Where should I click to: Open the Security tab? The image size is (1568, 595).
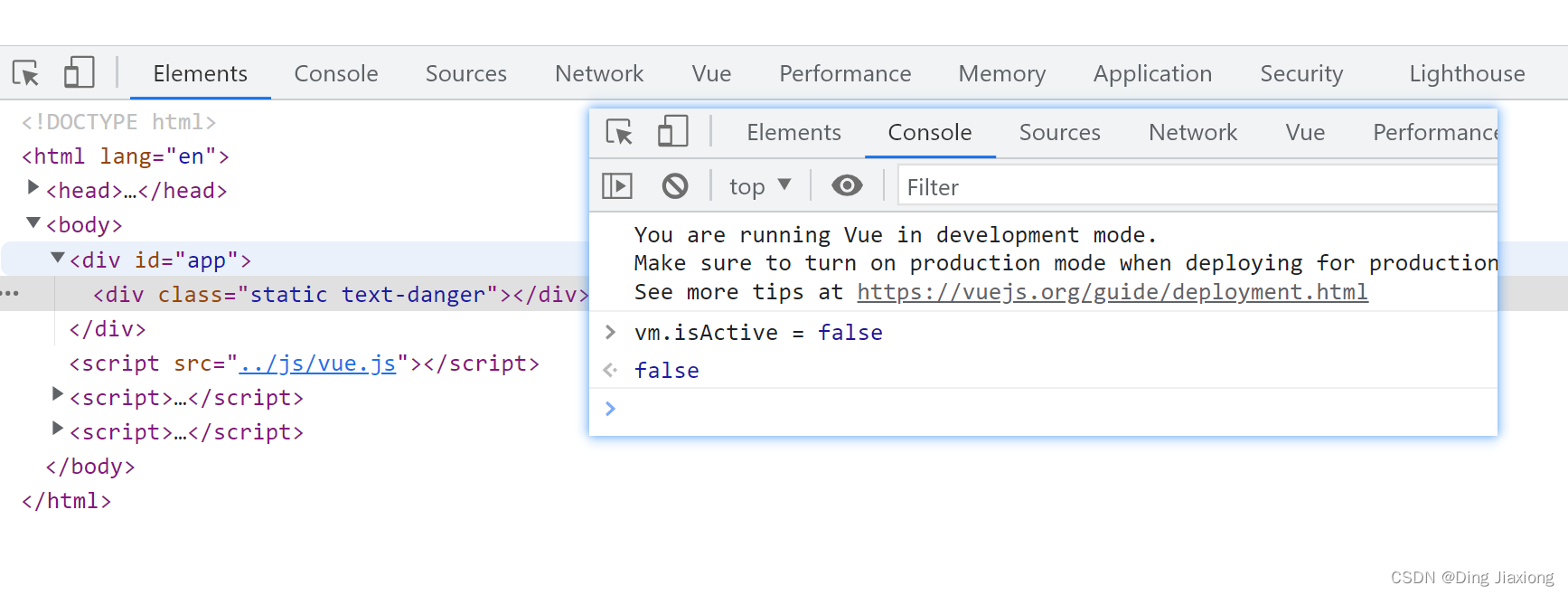click(x=1301, y=73)
